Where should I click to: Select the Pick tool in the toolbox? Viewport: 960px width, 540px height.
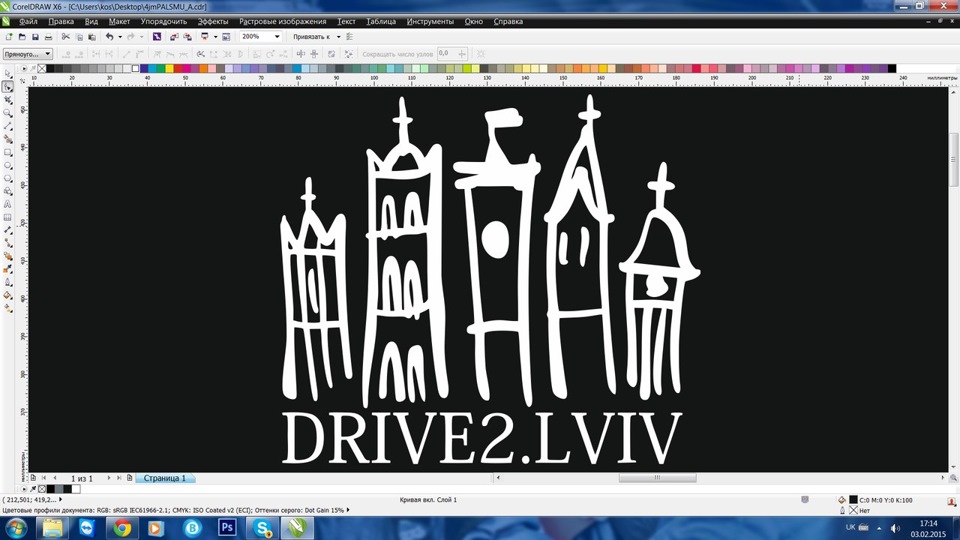[x=7, y=74]
